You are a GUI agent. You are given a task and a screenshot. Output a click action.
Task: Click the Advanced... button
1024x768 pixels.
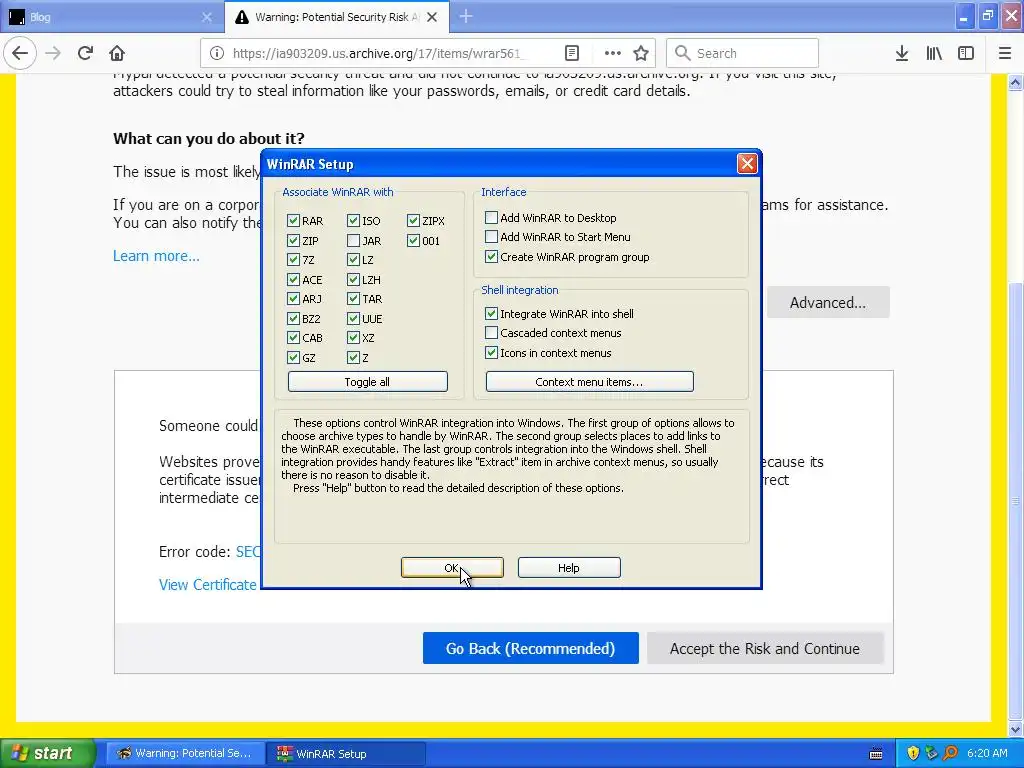827,302
